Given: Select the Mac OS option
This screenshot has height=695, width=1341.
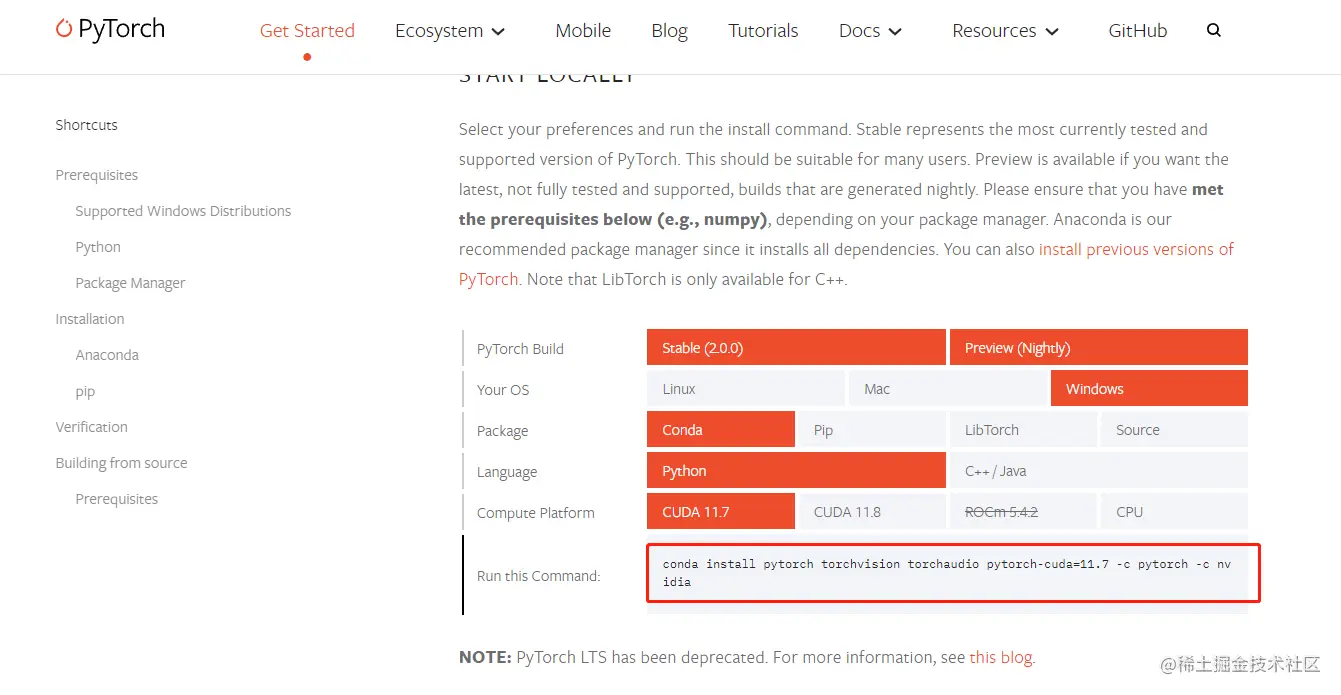Looking at the screenshot, I should click(947, 389).
